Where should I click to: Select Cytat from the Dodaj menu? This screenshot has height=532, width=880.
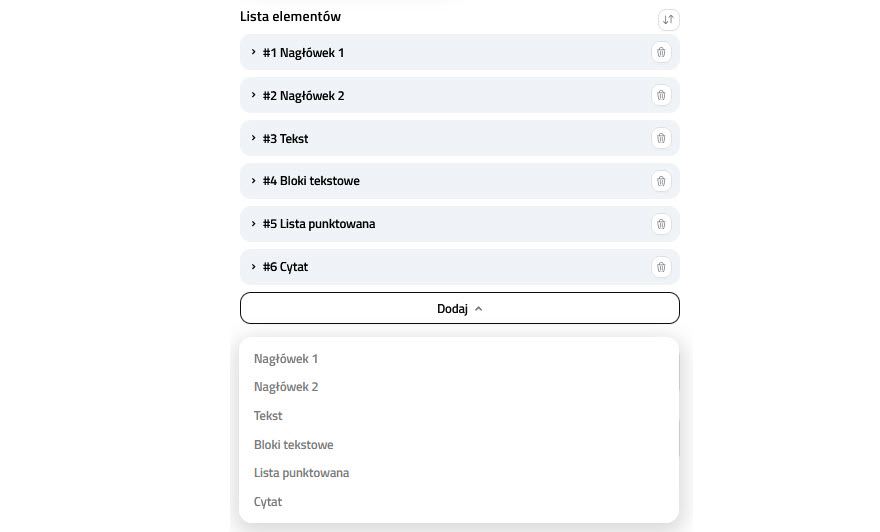pyautogui.click(x=268, y=502)
